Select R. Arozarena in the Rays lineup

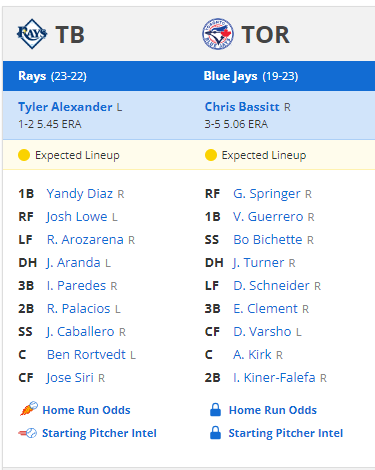coord(85,240)
